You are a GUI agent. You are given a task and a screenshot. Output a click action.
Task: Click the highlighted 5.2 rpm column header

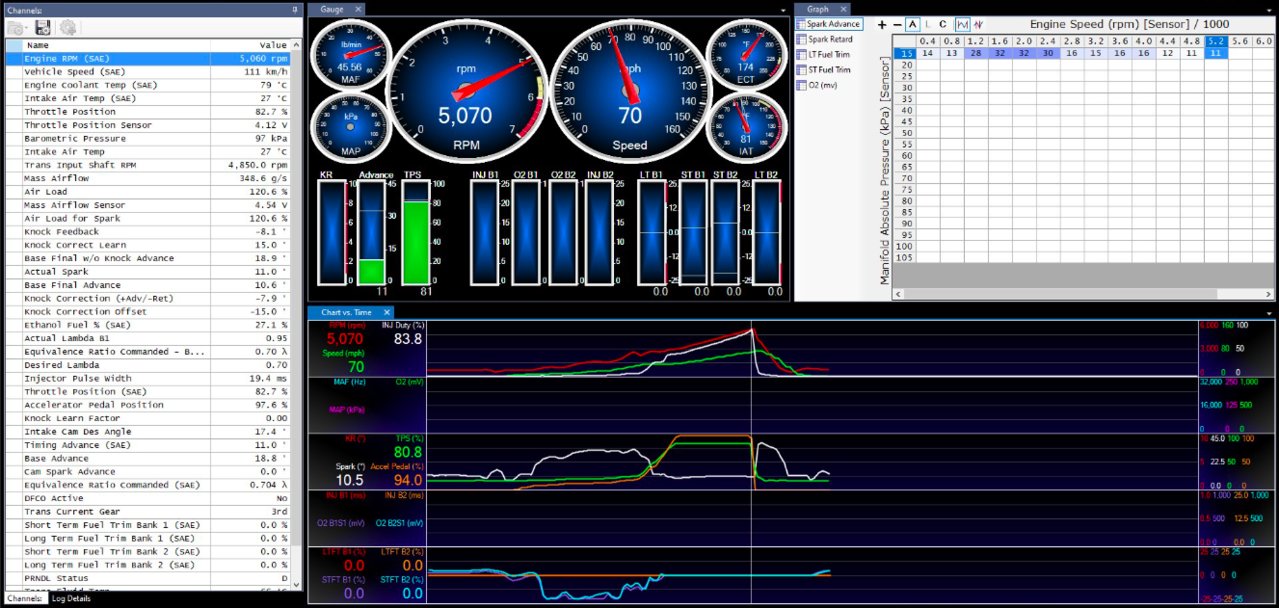[x=1215, y=41]
